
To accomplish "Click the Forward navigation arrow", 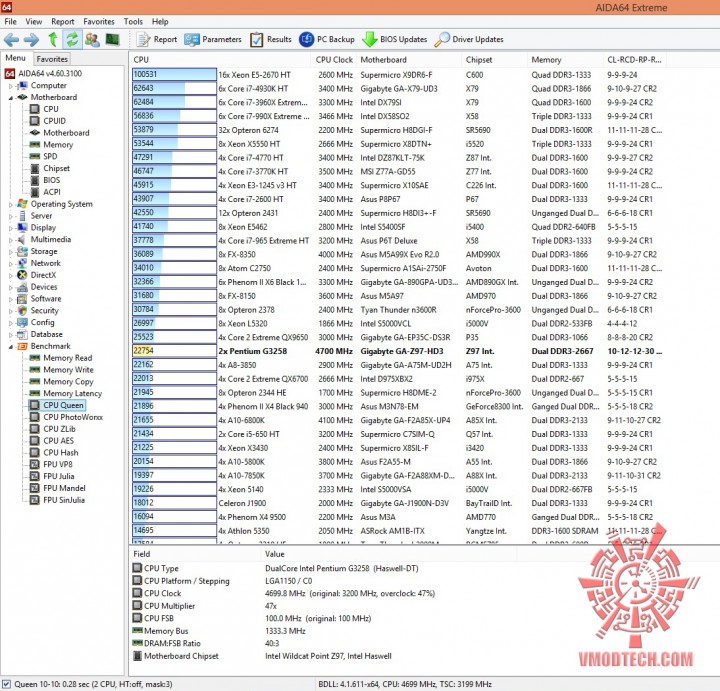I will (x=32, y=39).
